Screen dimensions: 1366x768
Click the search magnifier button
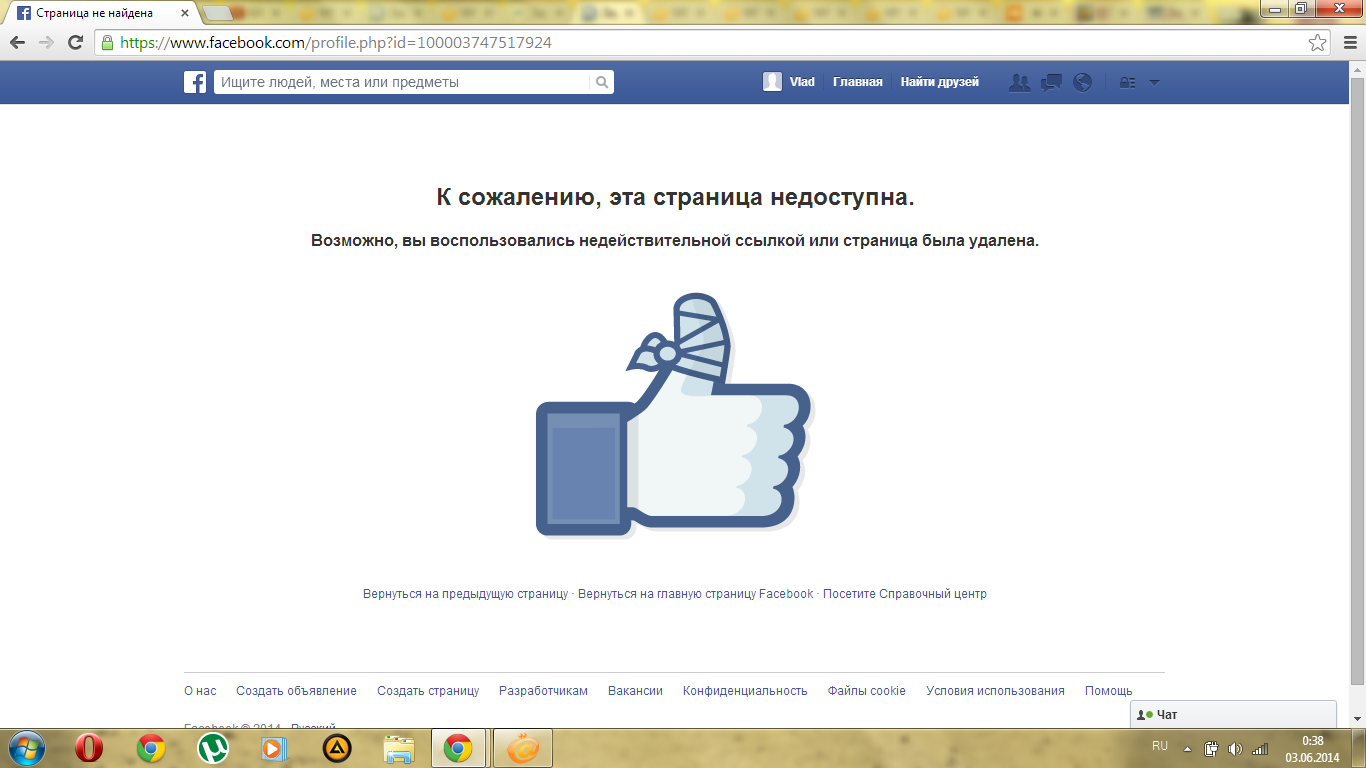602,82
